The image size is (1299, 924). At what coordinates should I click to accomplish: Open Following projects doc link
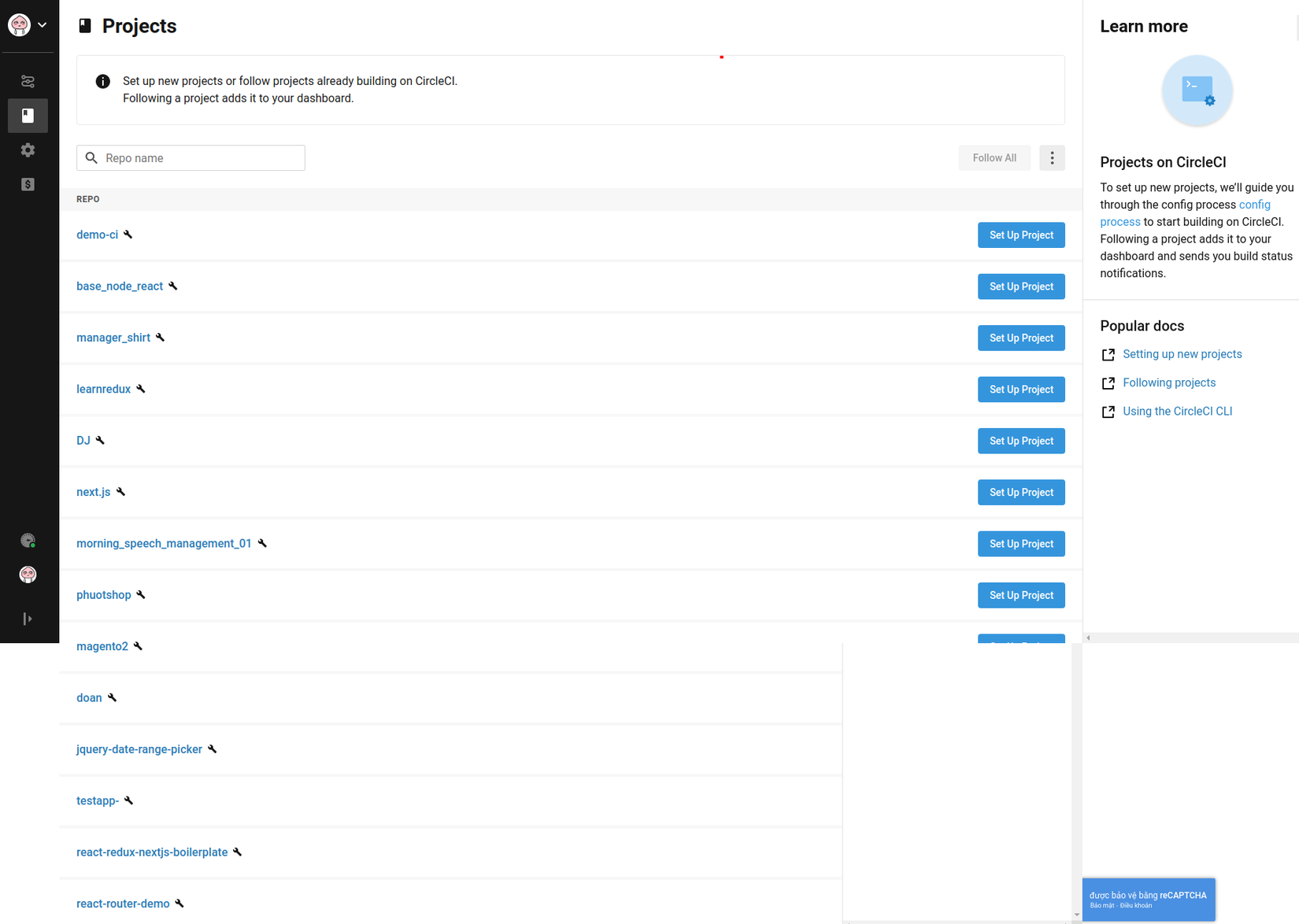[1169, 383]
